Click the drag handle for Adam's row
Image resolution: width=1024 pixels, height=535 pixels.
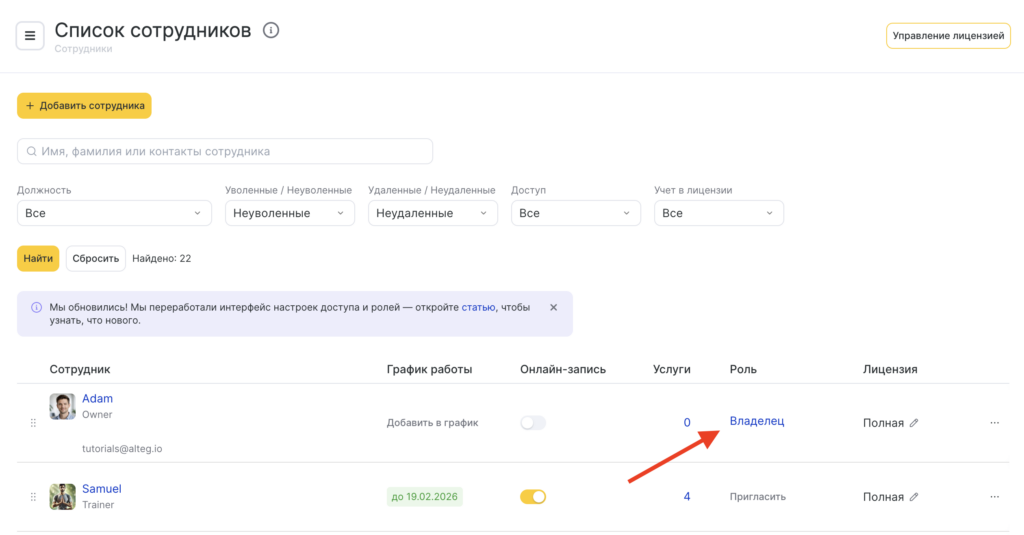tap(33, 423)
